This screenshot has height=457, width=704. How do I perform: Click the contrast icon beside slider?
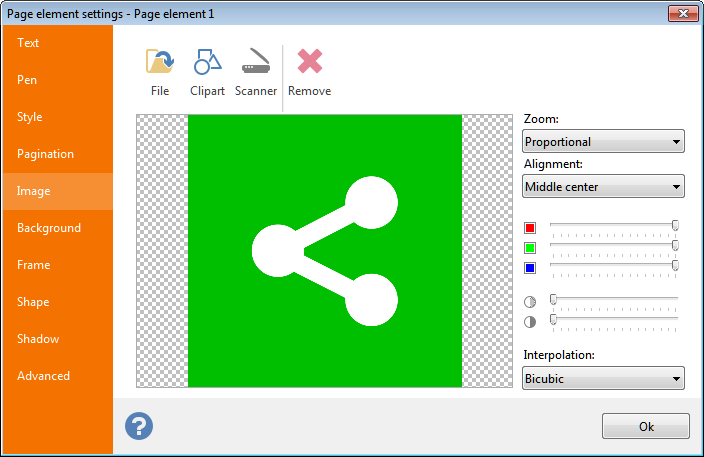(x=530, y=321)
